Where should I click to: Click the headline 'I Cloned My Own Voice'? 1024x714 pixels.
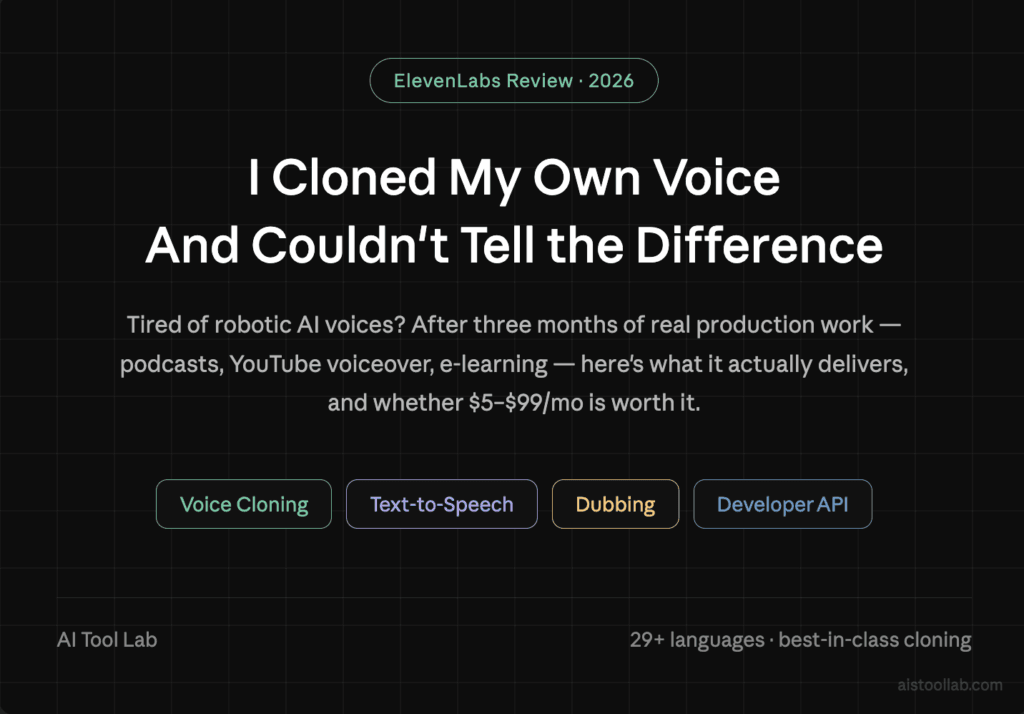coord(514,178)
